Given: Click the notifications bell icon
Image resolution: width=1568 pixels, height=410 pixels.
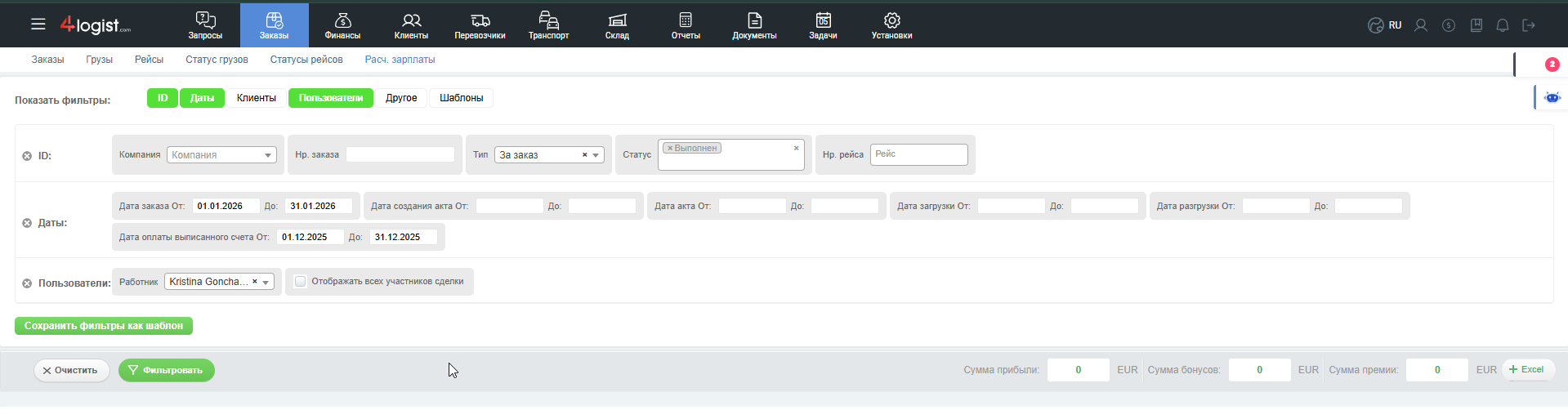Looking at the screenshot, I should coord(1502,25).
